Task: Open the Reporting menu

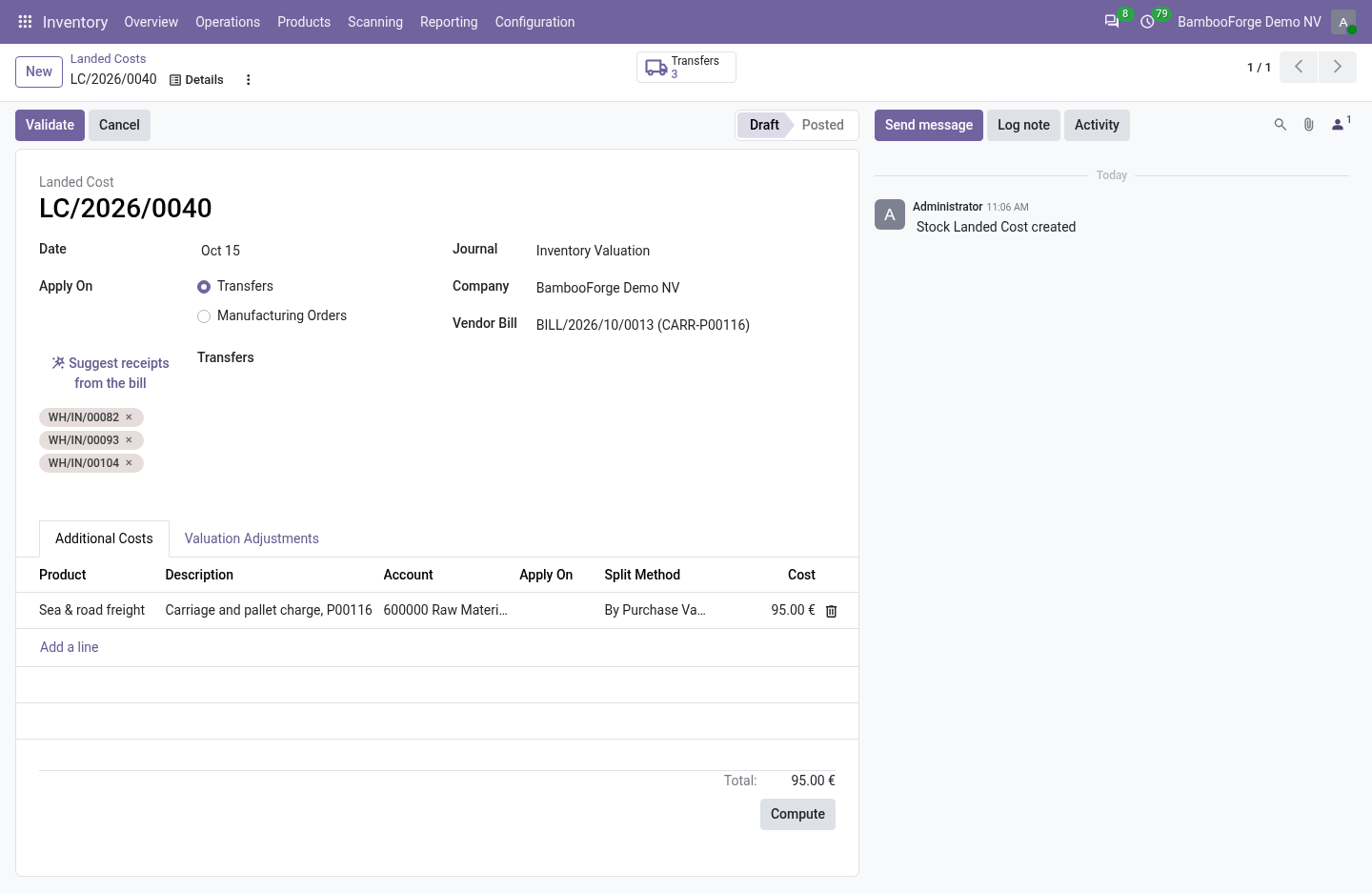Action: click(449, 22)
